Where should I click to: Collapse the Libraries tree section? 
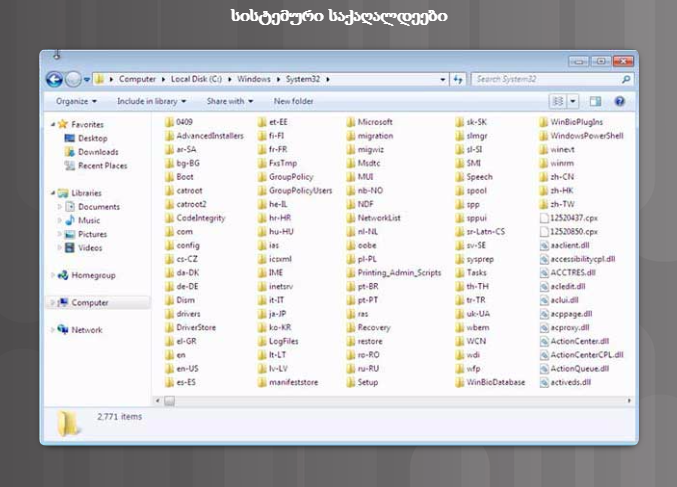click(x=52, y=193)
